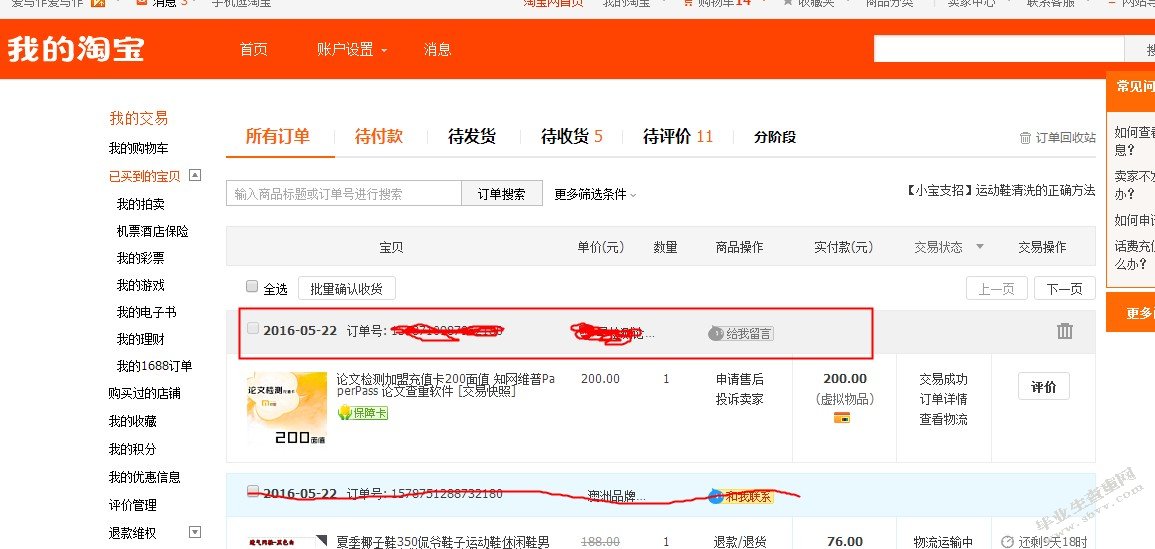This screenshot has width=1155, height=549.
Task: Click 批量确认收货 button
Action: point(346,289)
